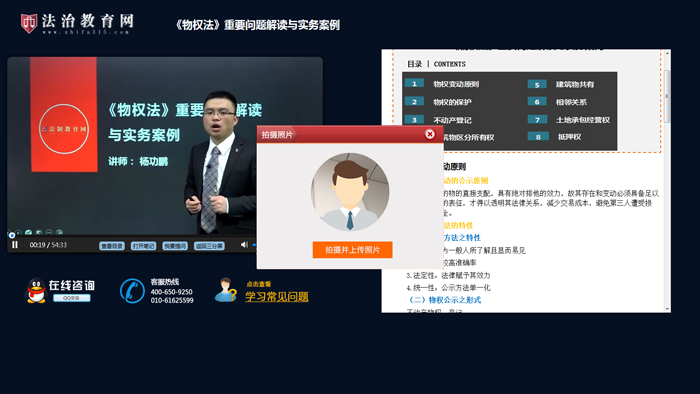Viewport: 700px width, 394px height.
Task: Select contents item 5 建筑物共有
Action: [575, 84]
